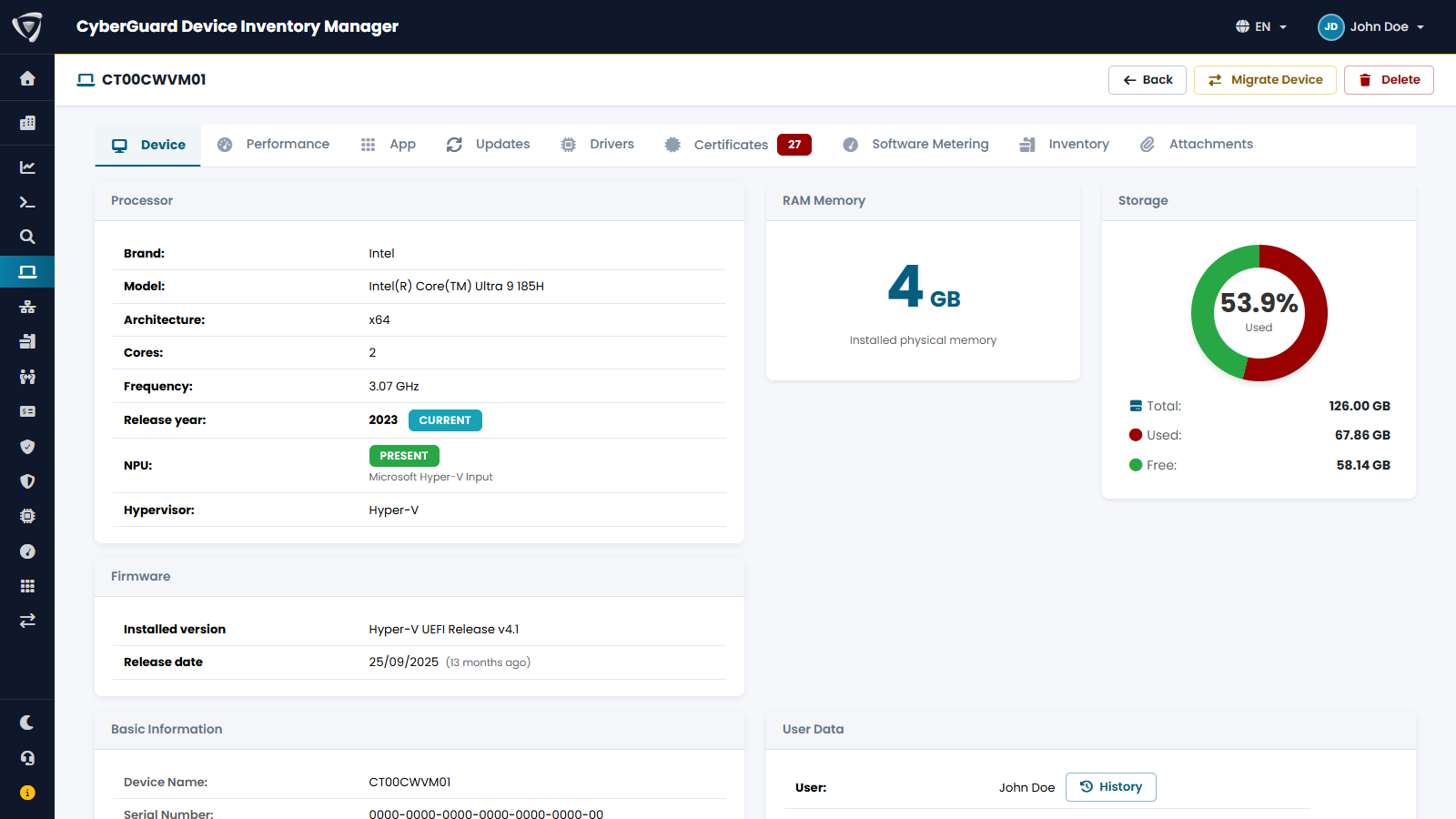Open the Inventory tab
This screenshot has width=1456, height=819.
pyautogui.click(x=1064, y=144)
